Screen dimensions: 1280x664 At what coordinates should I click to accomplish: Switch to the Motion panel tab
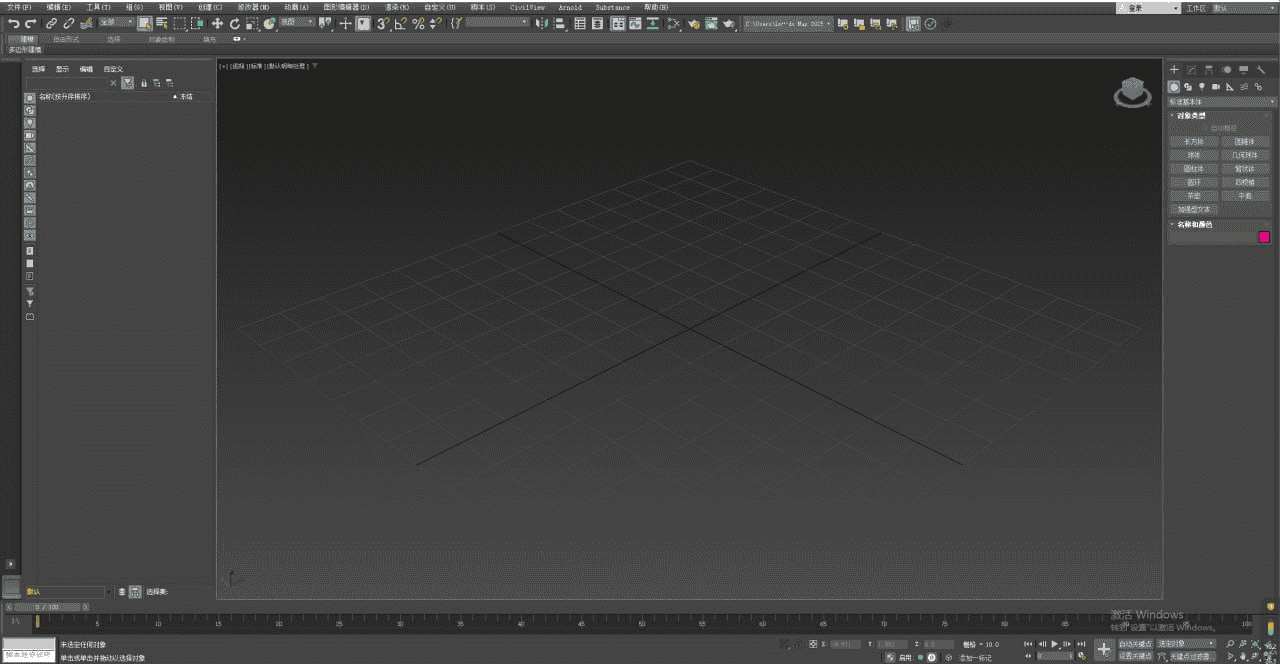tap(1227, 69)
